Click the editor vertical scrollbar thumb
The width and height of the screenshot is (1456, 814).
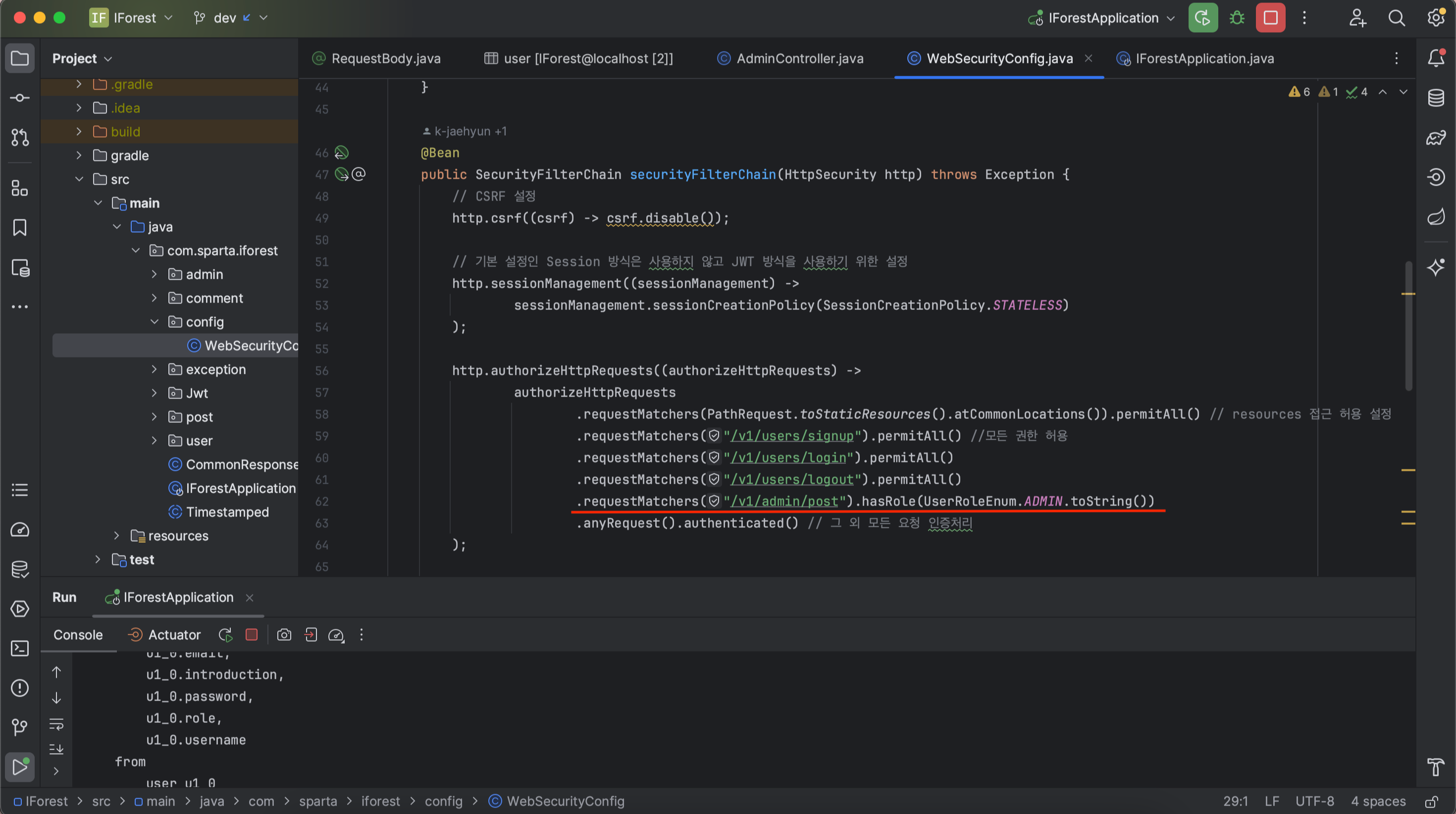pyautogui.click(x=1408, y=326)
